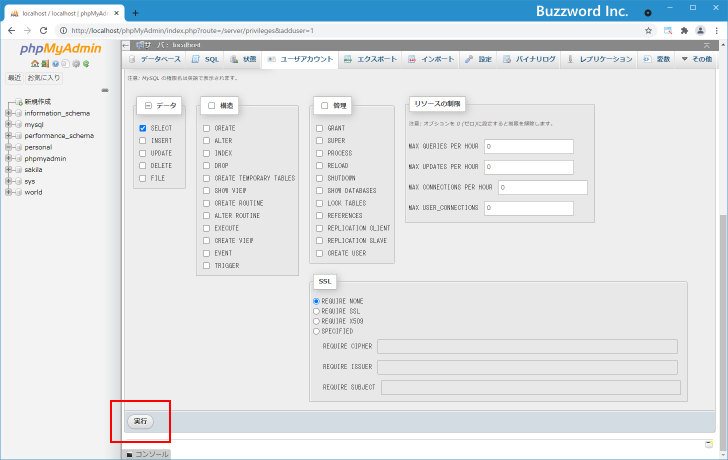
Task: Collapse the top panel with arrow icon
Action: pyautogui.click(x=707, y=45)
